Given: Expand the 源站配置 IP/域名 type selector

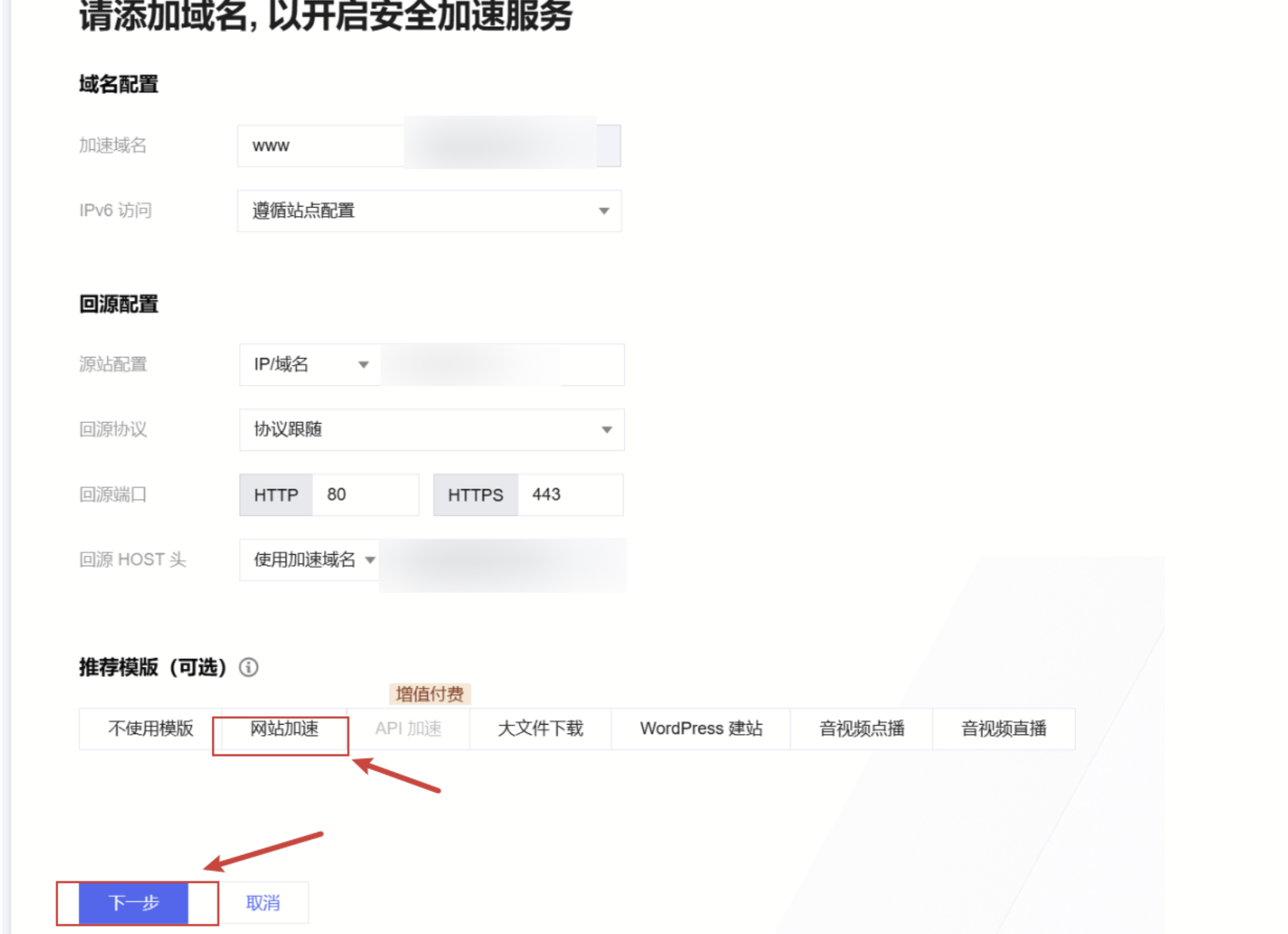Looking at the screenshot, I should coord(310,364).
